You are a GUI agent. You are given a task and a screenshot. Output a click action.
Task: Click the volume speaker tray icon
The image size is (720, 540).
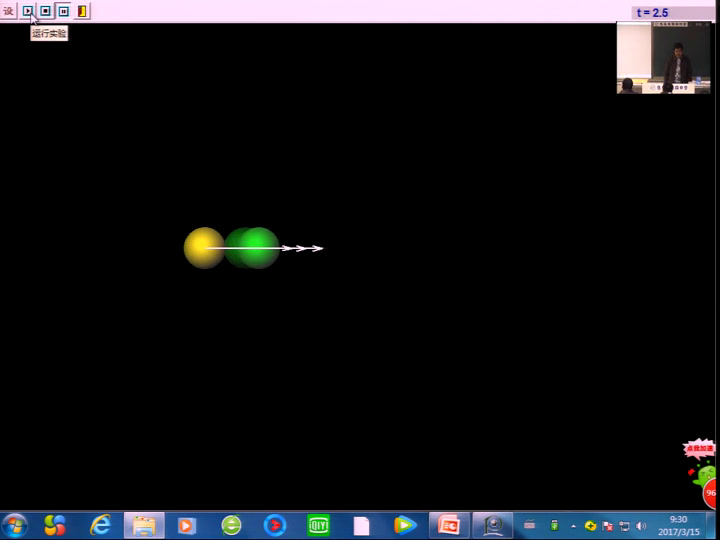pos(641,526)
